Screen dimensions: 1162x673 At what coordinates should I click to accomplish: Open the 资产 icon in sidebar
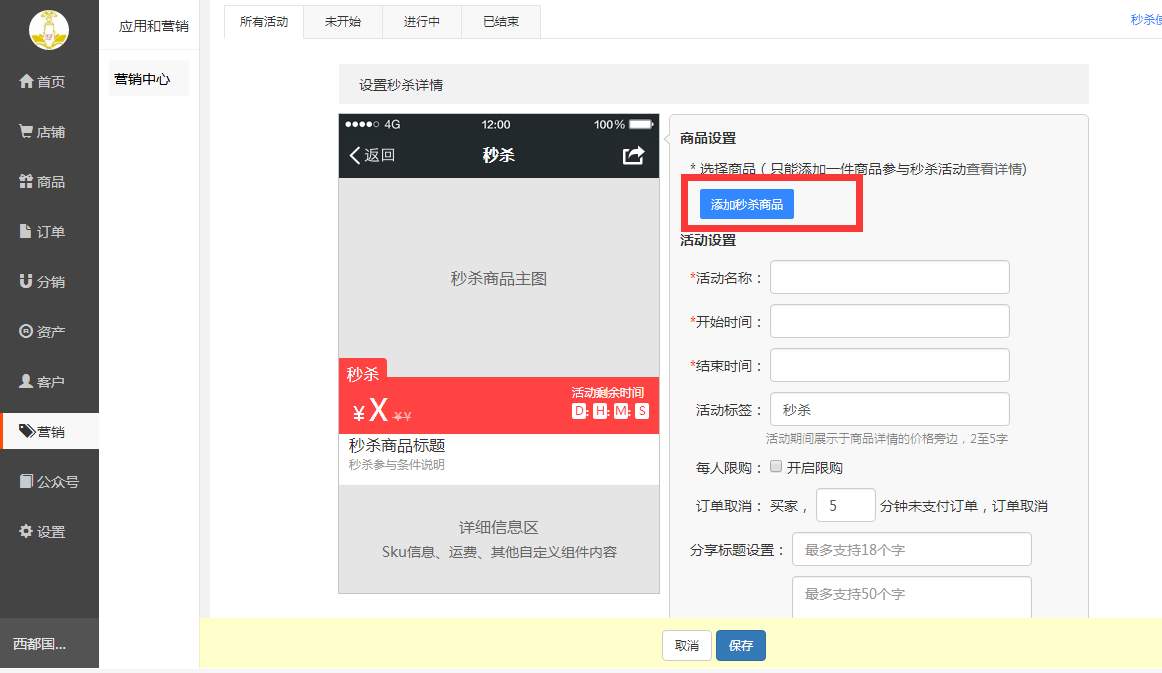(x=26, y=332)
